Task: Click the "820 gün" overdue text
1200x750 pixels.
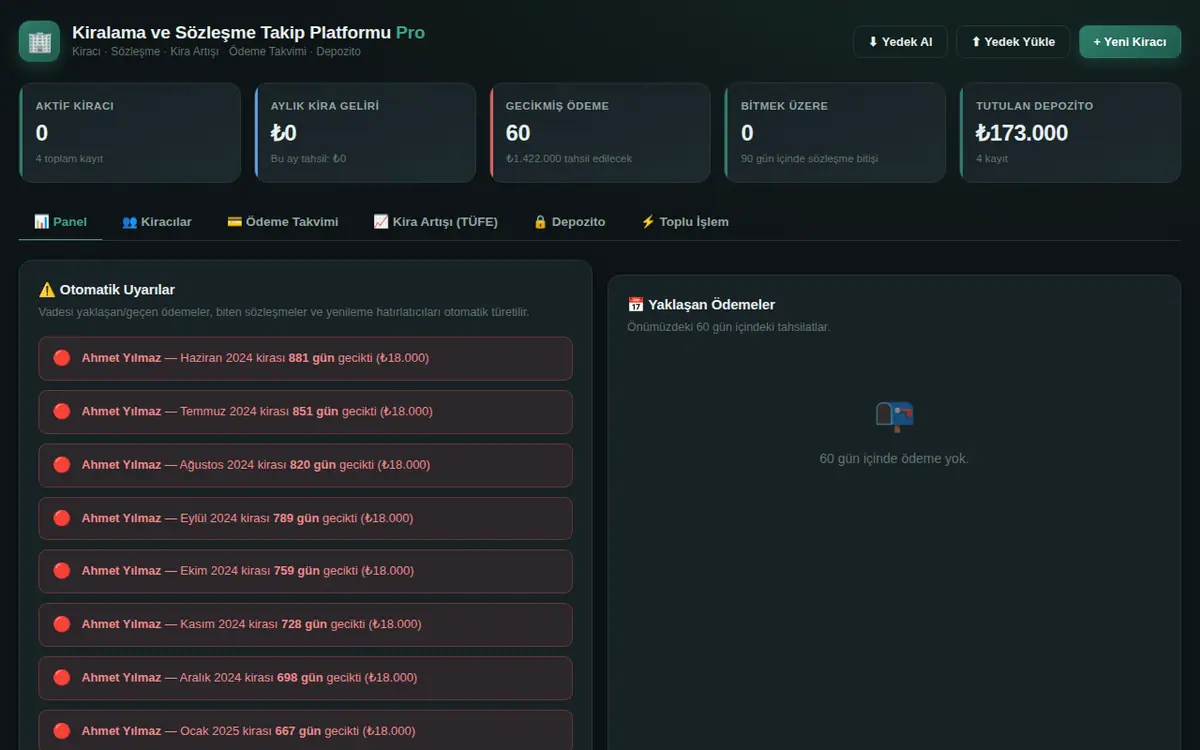Action: point(313,465)
